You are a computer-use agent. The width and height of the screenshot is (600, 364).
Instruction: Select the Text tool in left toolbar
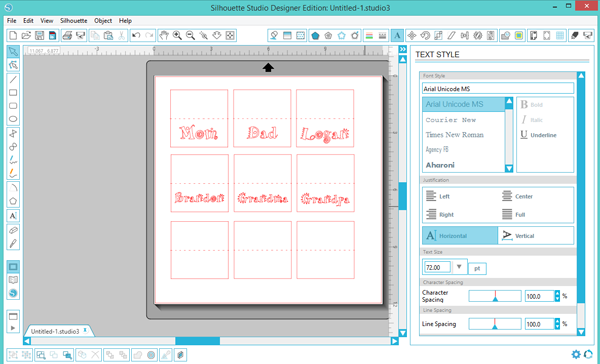13,215
